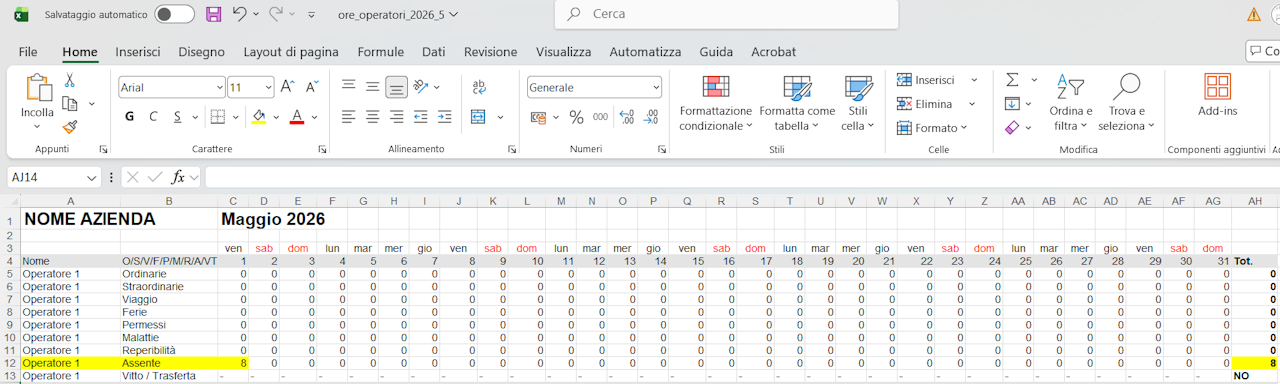Screen dimensions: 1280x384
Task: Apply bold with the G button
Action: pos(129,117)
